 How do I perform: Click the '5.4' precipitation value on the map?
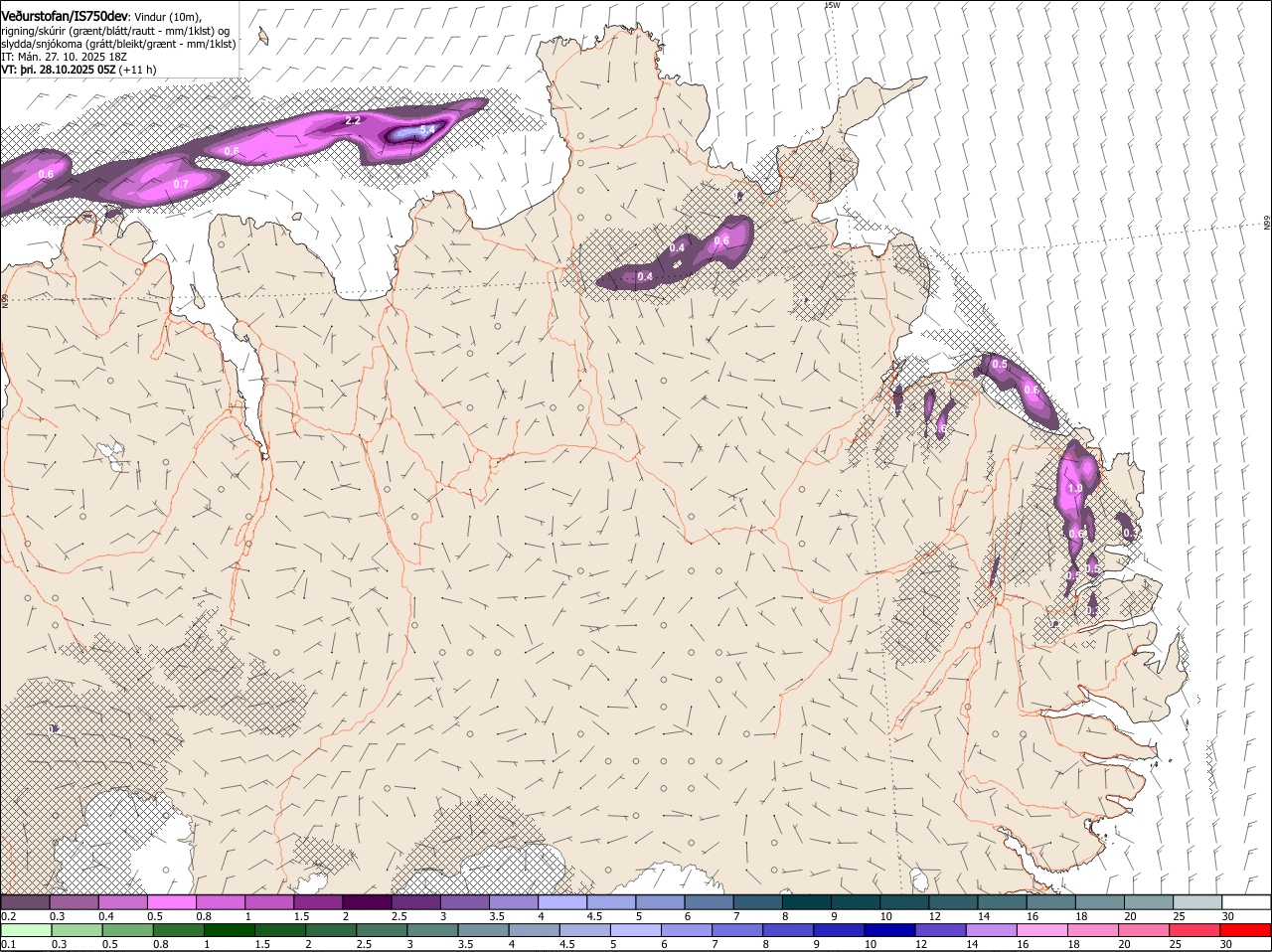pyautogui.click(x=427, y=129)
